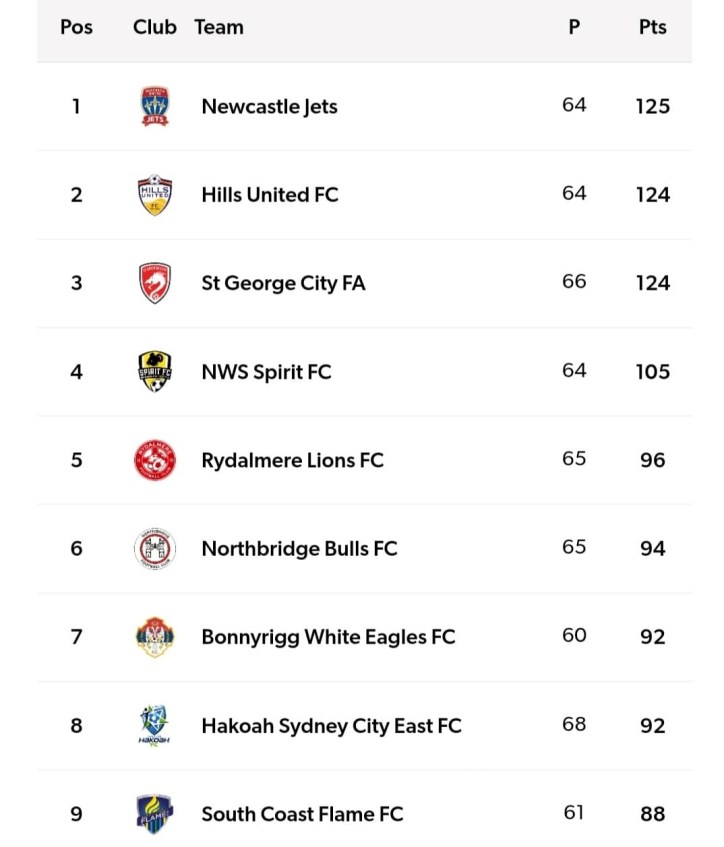Click the Team column header
Screen dimensions: 724x847
point(219,27)
